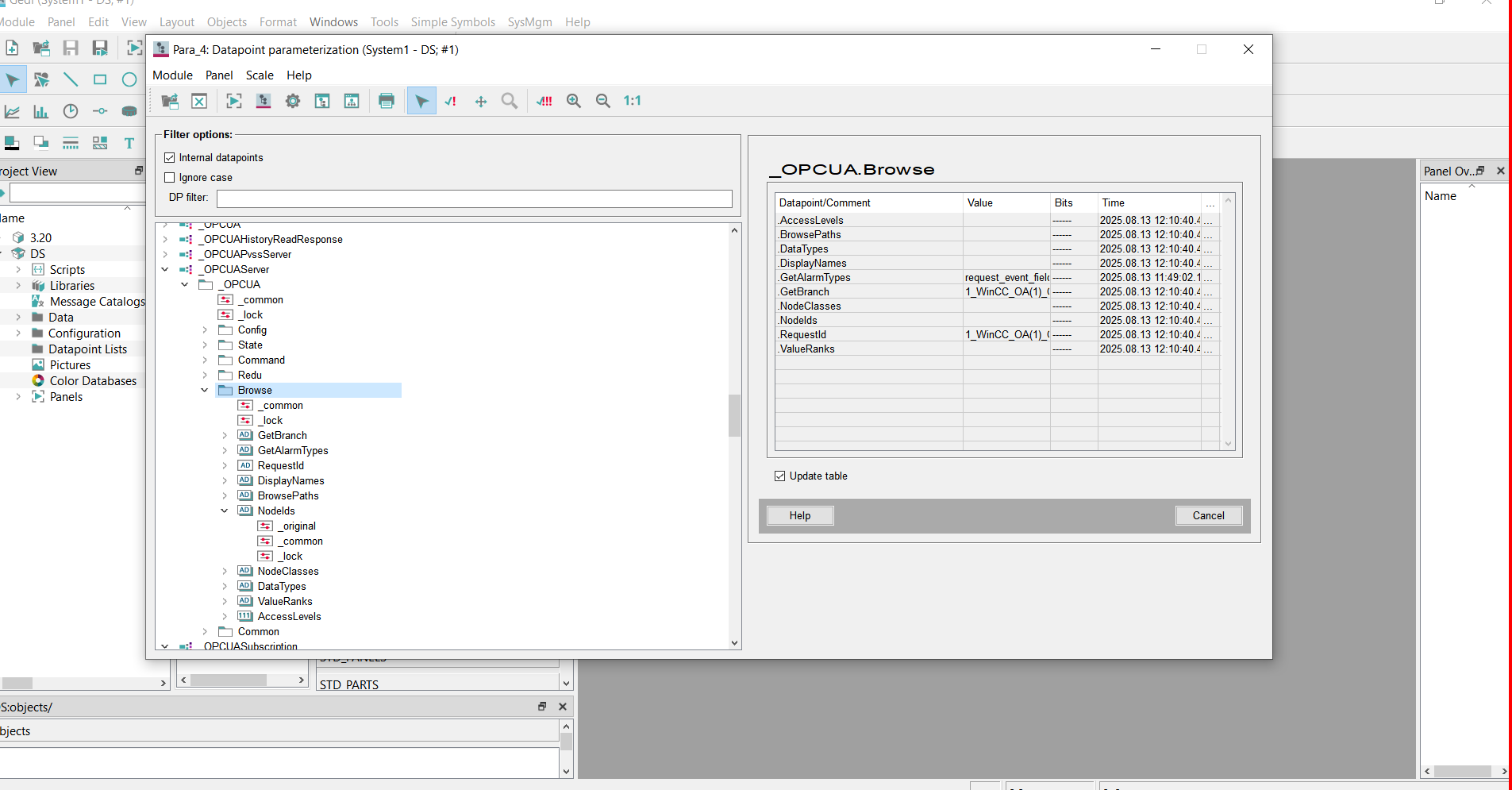Click the Help button below the table
This screenshot has width=1512, height=790.
click(x=800, y=516)
